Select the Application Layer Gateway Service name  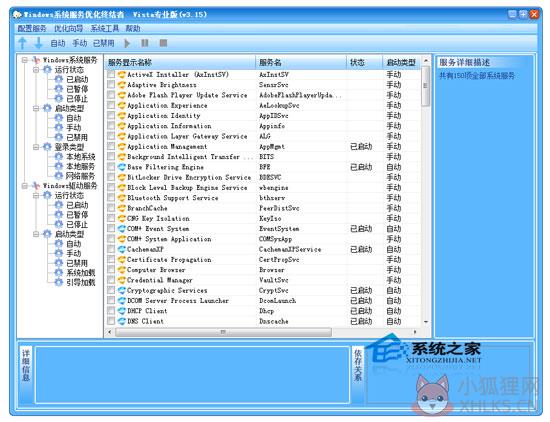point(187,136)
